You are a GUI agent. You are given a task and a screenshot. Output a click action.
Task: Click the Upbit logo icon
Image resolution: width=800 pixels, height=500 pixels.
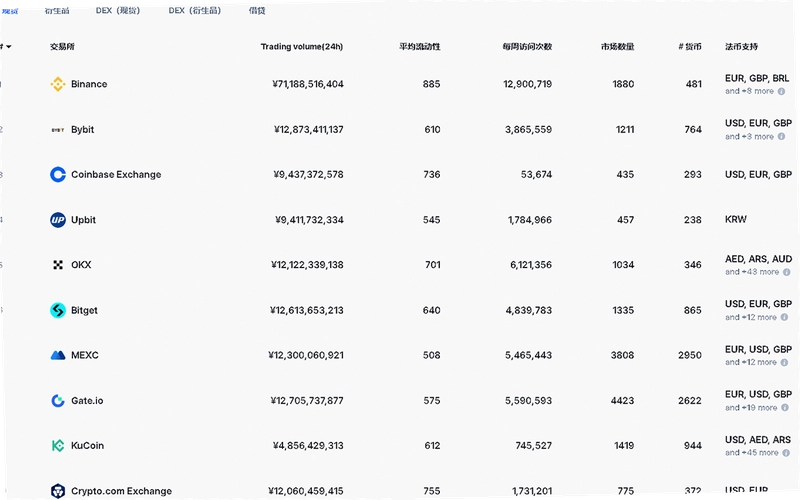click(58, 220)
